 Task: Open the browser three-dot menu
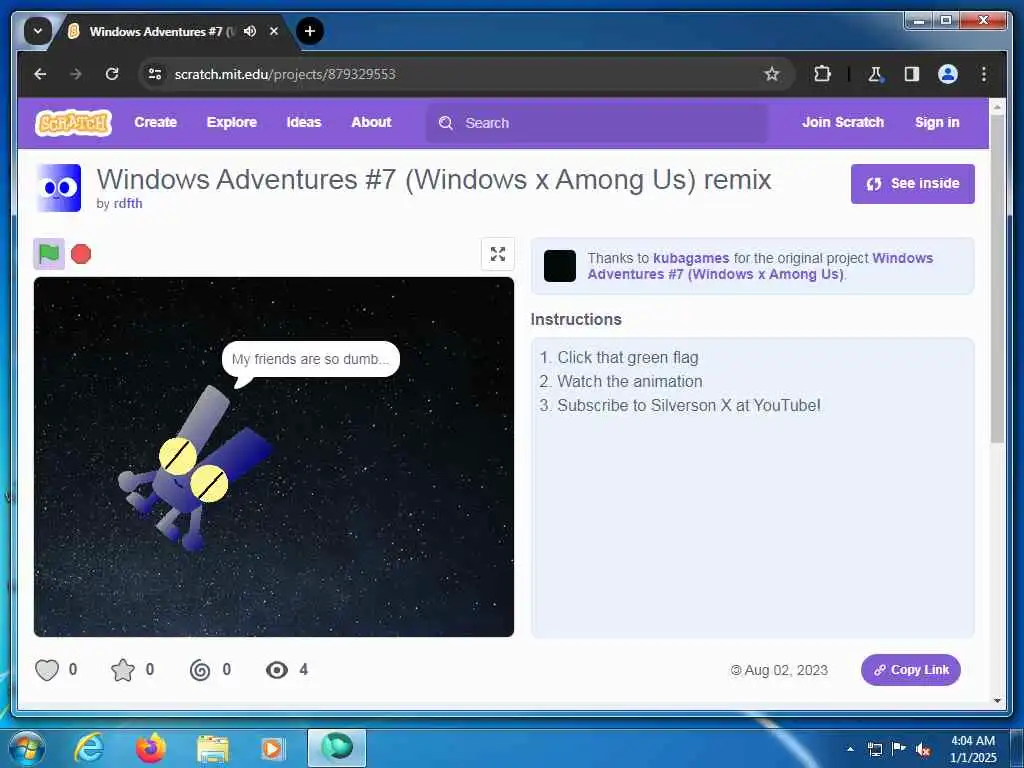(x=984, y=74)
